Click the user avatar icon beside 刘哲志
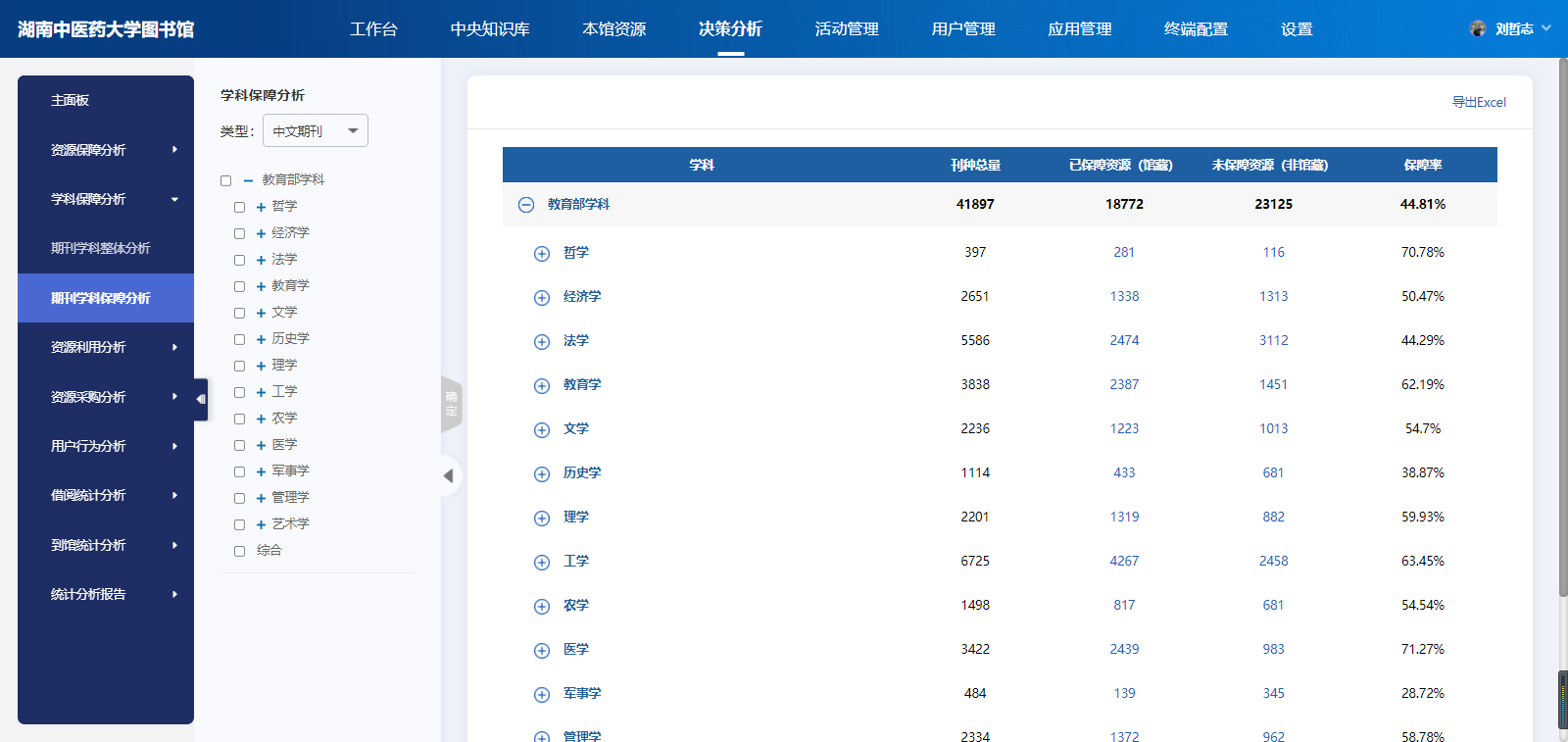This screenshot has height=742, width=1568. pos(1478,28)
